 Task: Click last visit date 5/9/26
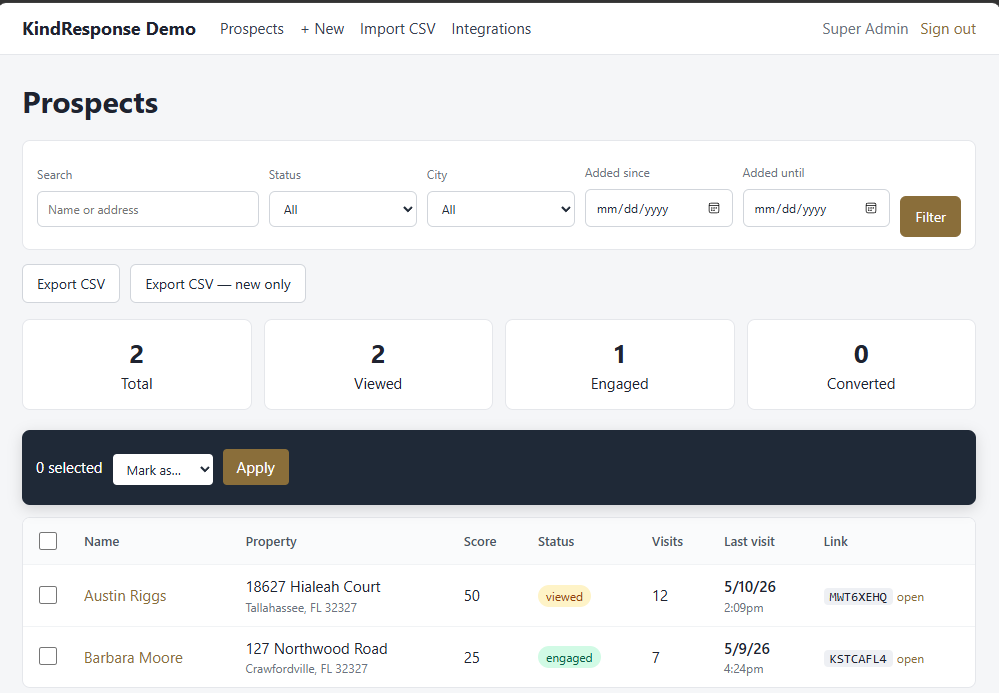[746, 648]
